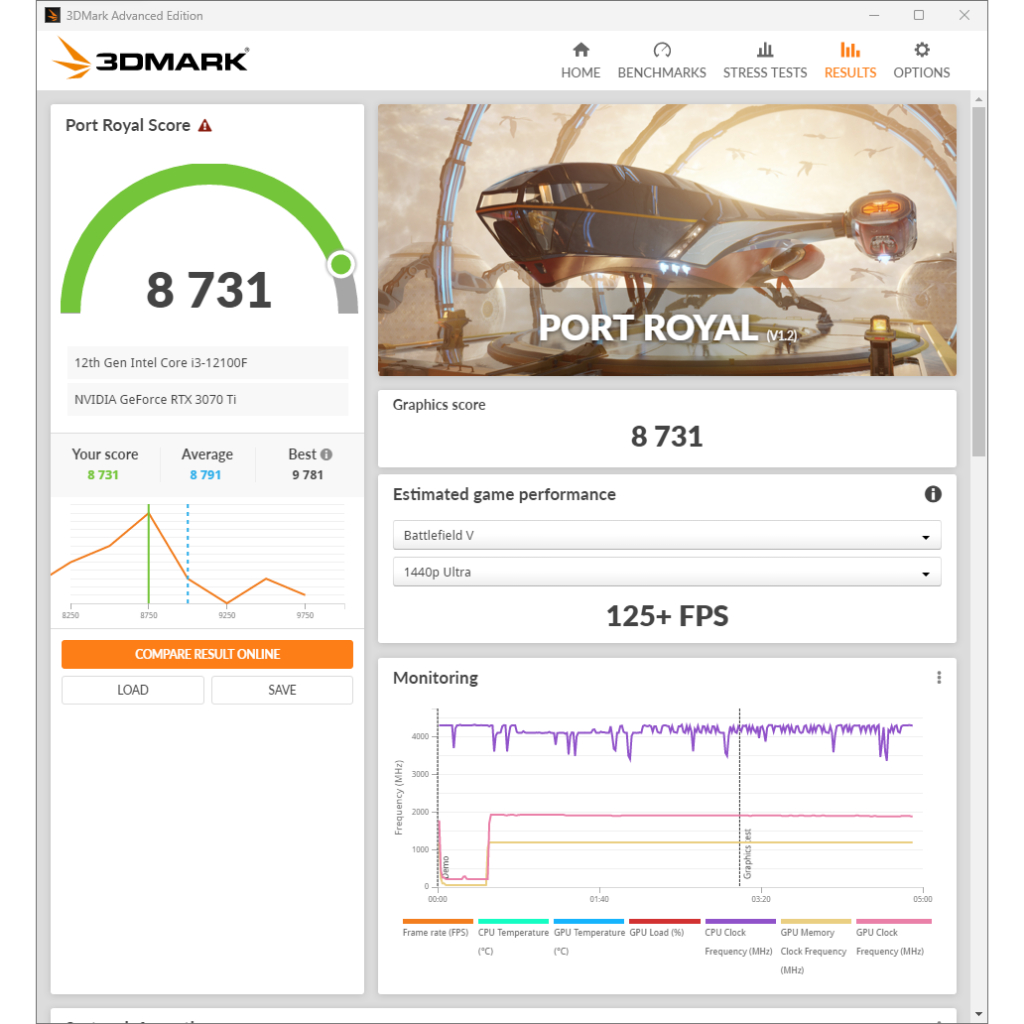The image size is (1024, 1024).
Task: Click the red warning triangle beside Port Royal Score
Action: (x=205, y=125)
